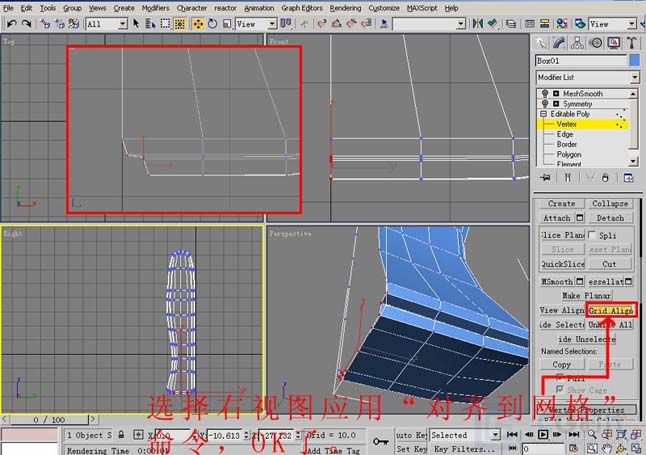Activate the Select and Scale tool

click(227, 24)
